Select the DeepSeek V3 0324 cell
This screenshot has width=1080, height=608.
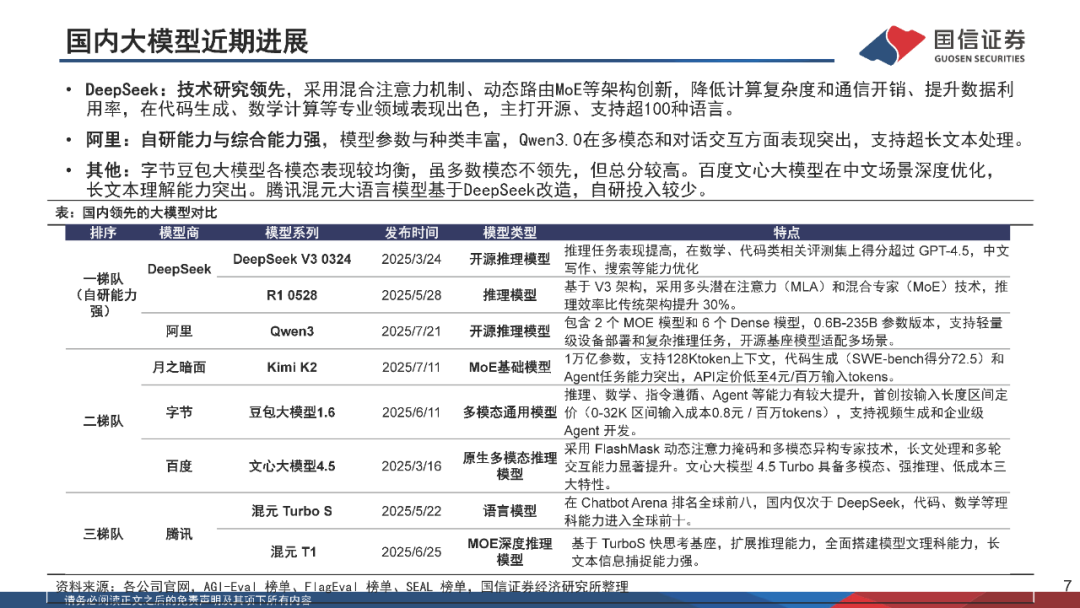point(292,260)
